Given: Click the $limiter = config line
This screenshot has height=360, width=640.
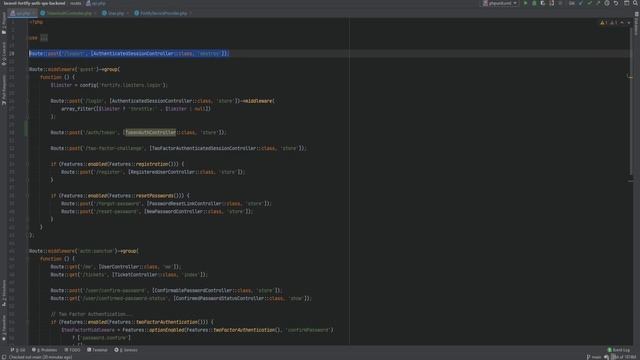Looking at the screenshot, I should (x=109, y=85).
